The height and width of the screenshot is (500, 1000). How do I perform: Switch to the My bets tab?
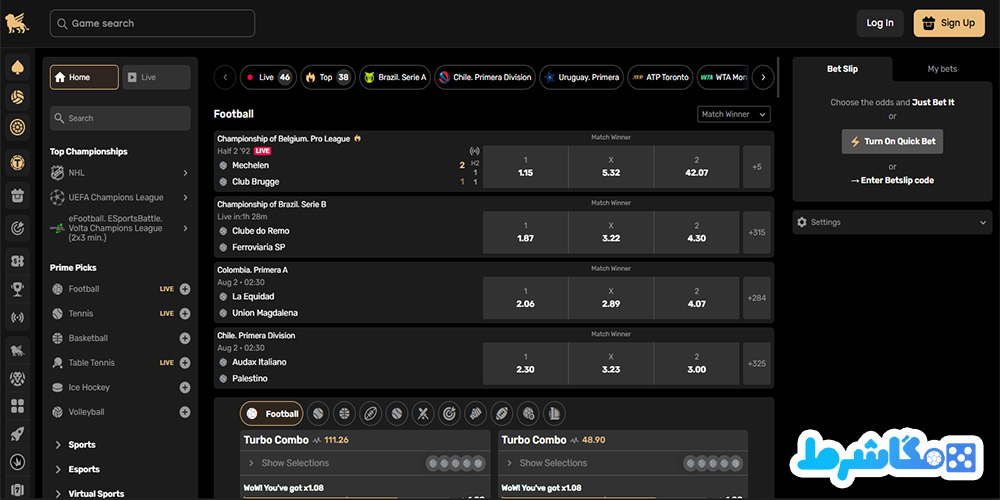click(x=942, y=69)
